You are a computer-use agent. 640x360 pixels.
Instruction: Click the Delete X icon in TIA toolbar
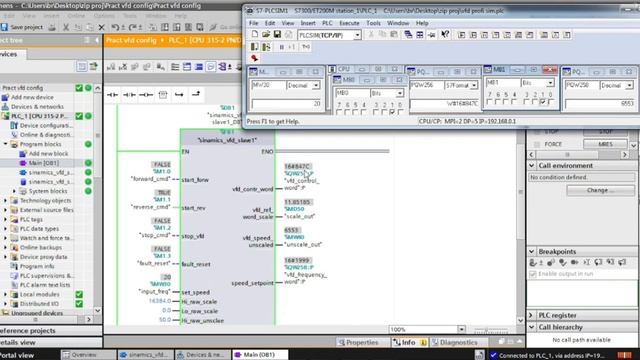tap(102, 27)
